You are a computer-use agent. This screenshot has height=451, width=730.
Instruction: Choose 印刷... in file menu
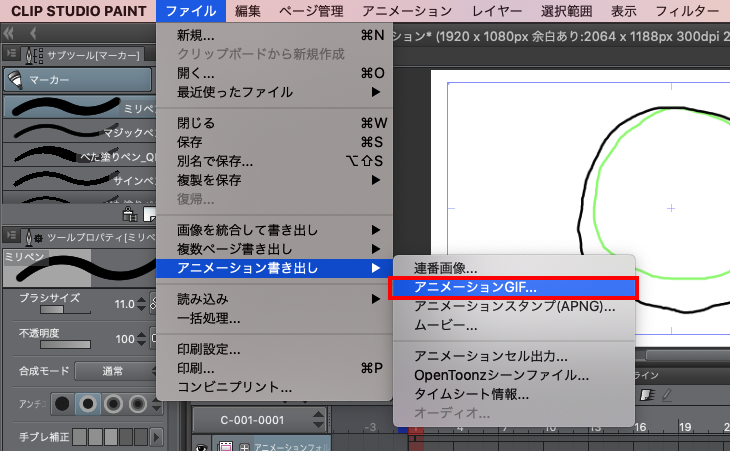click(274, 368)
